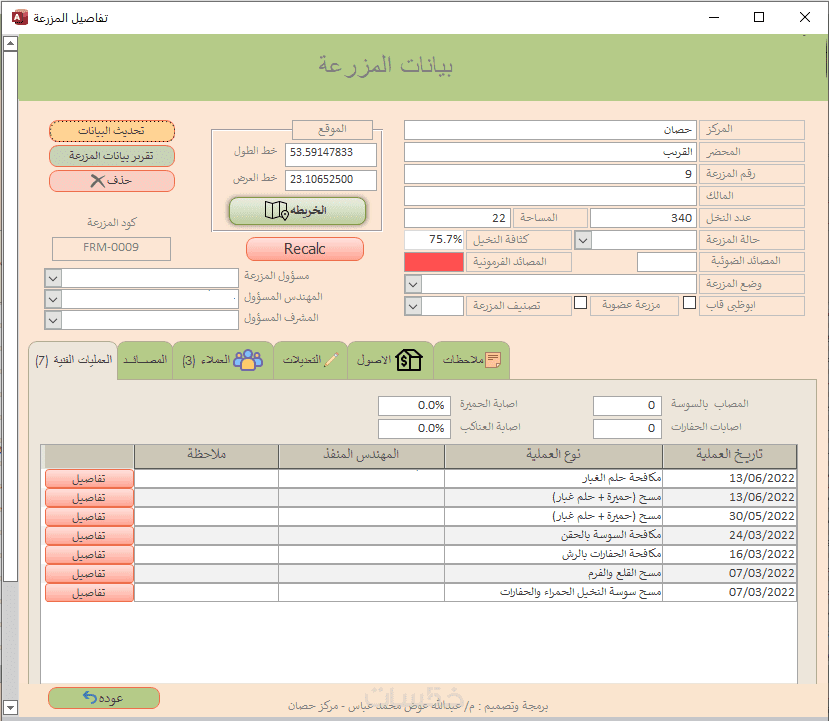Screen dimensions: 829x721
Task: Click the note icon on ملاحظات tab
Action: pos(493,360)
